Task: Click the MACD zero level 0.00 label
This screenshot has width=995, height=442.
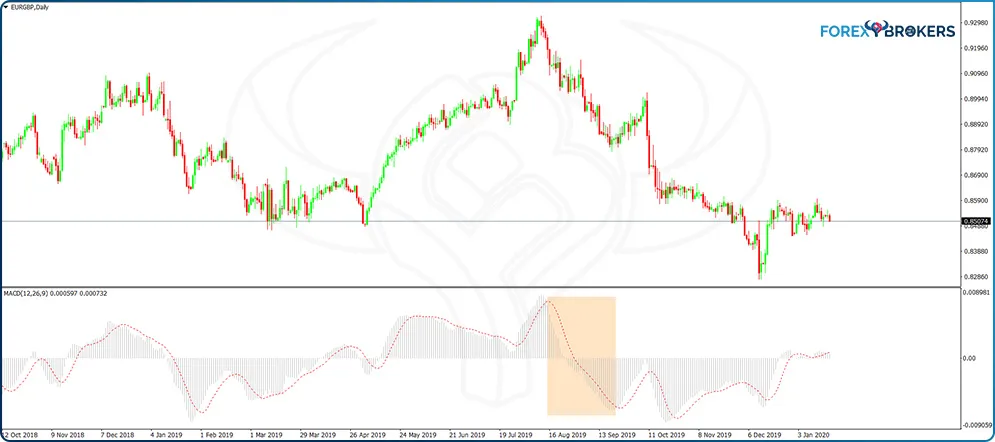Action: click(x=969, y=357)
